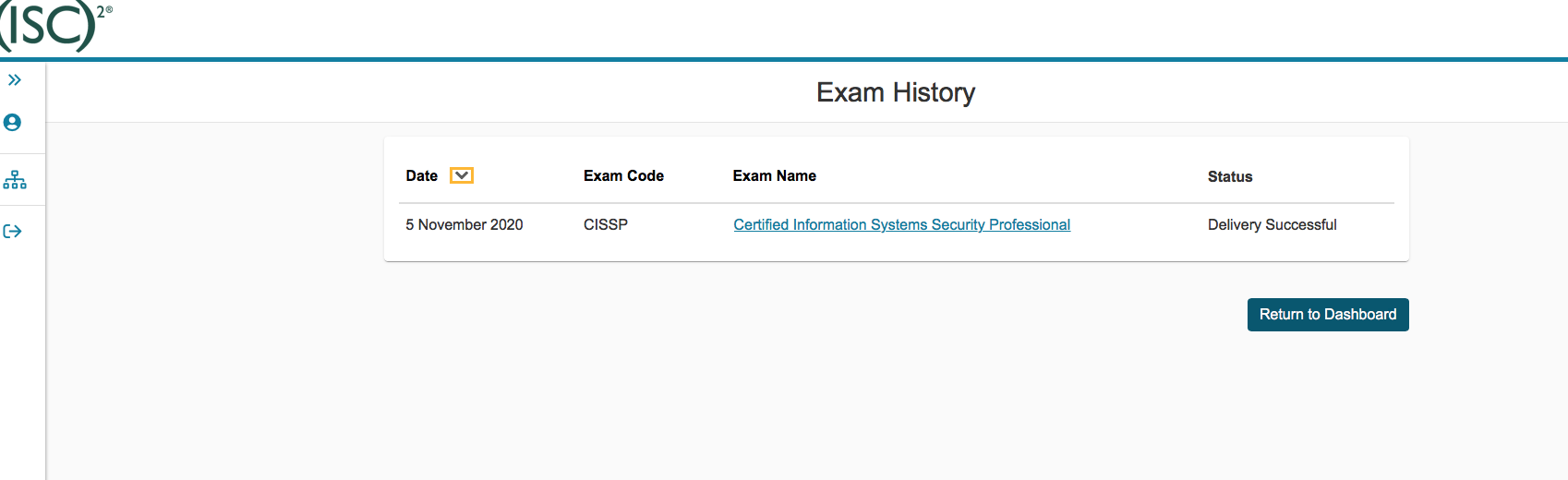Click the Delivery Successful status text

coord(1272,224)
